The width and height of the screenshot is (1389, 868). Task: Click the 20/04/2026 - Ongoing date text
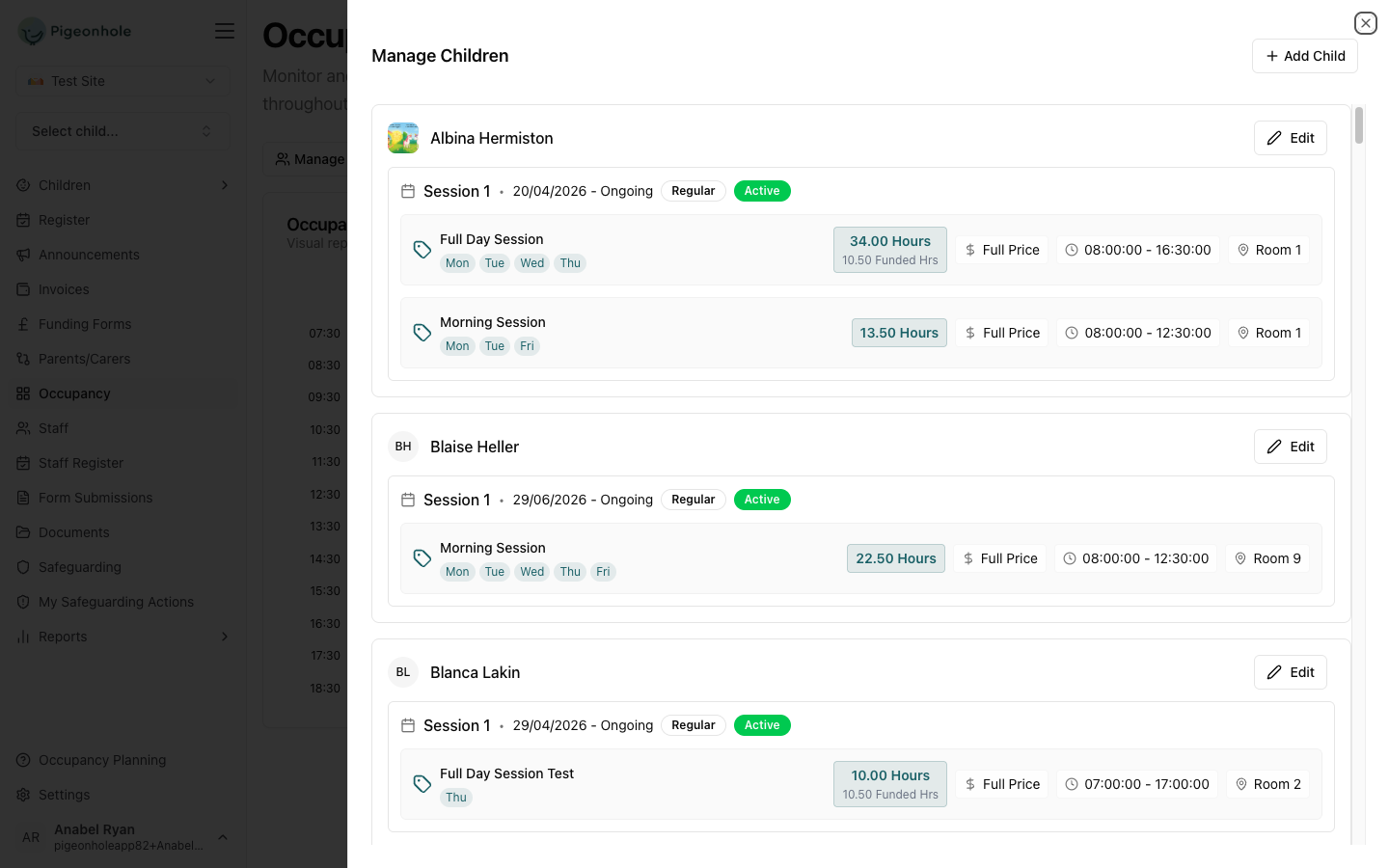[x=583, y=191]
